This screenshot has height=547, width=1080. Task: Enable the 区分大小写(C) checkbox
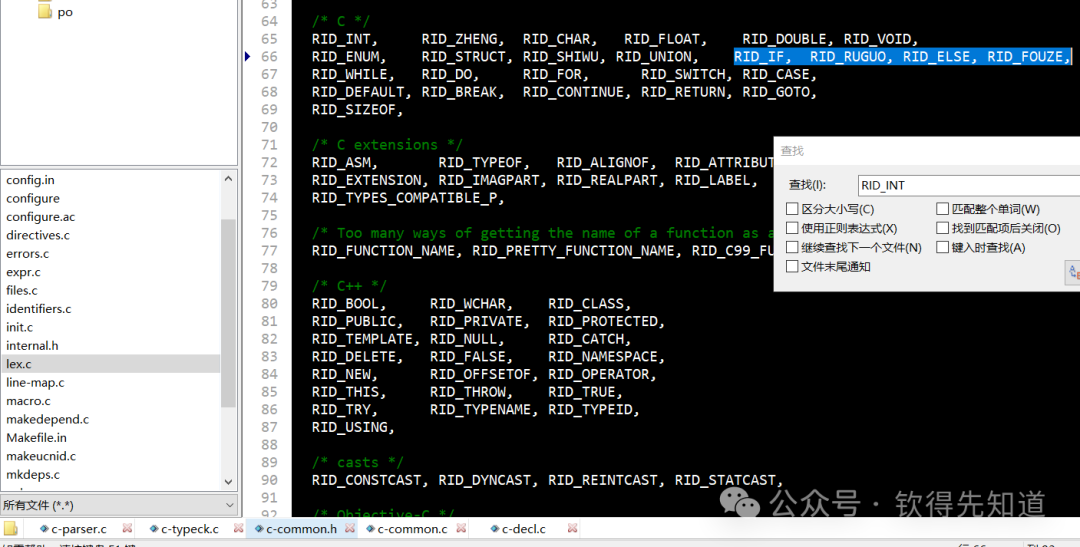[792, 209]
